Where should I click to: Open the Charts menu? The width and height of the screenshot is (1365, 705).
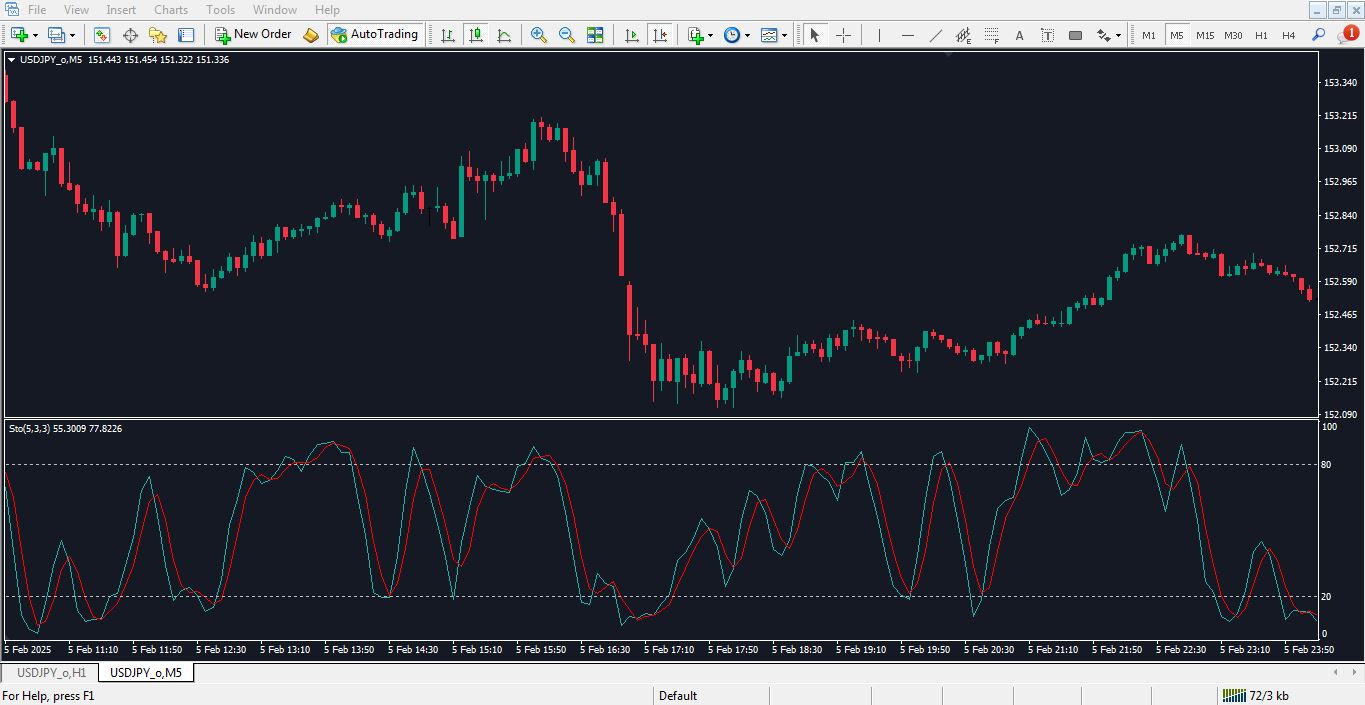[171, 10]
